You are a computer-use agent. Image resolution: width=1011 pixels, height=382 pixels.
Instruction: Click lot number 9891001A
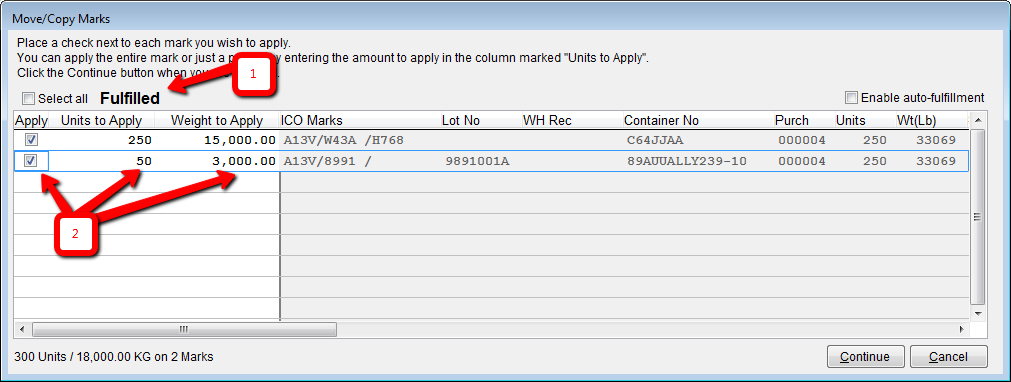pos(477,161)
